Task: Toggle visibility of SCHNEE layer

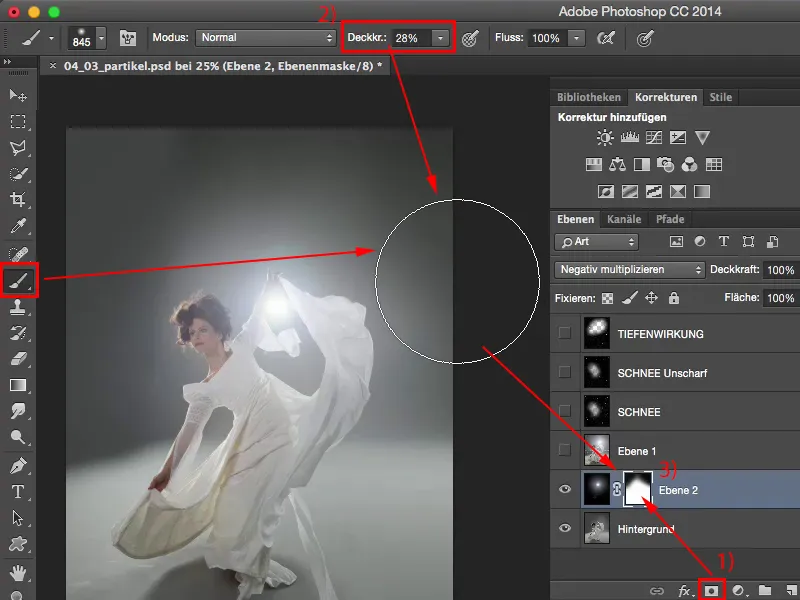Action: pyautogui.click(x=564, y=411)
